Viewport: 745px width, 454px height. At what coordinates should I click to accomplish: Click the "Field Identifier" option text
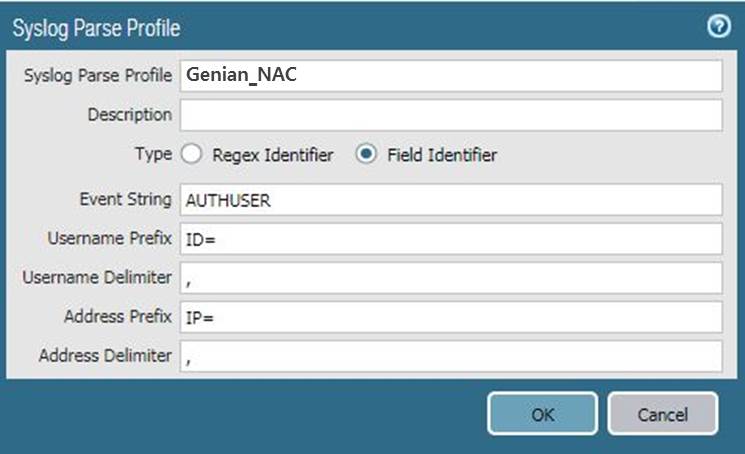pos(441,155)
